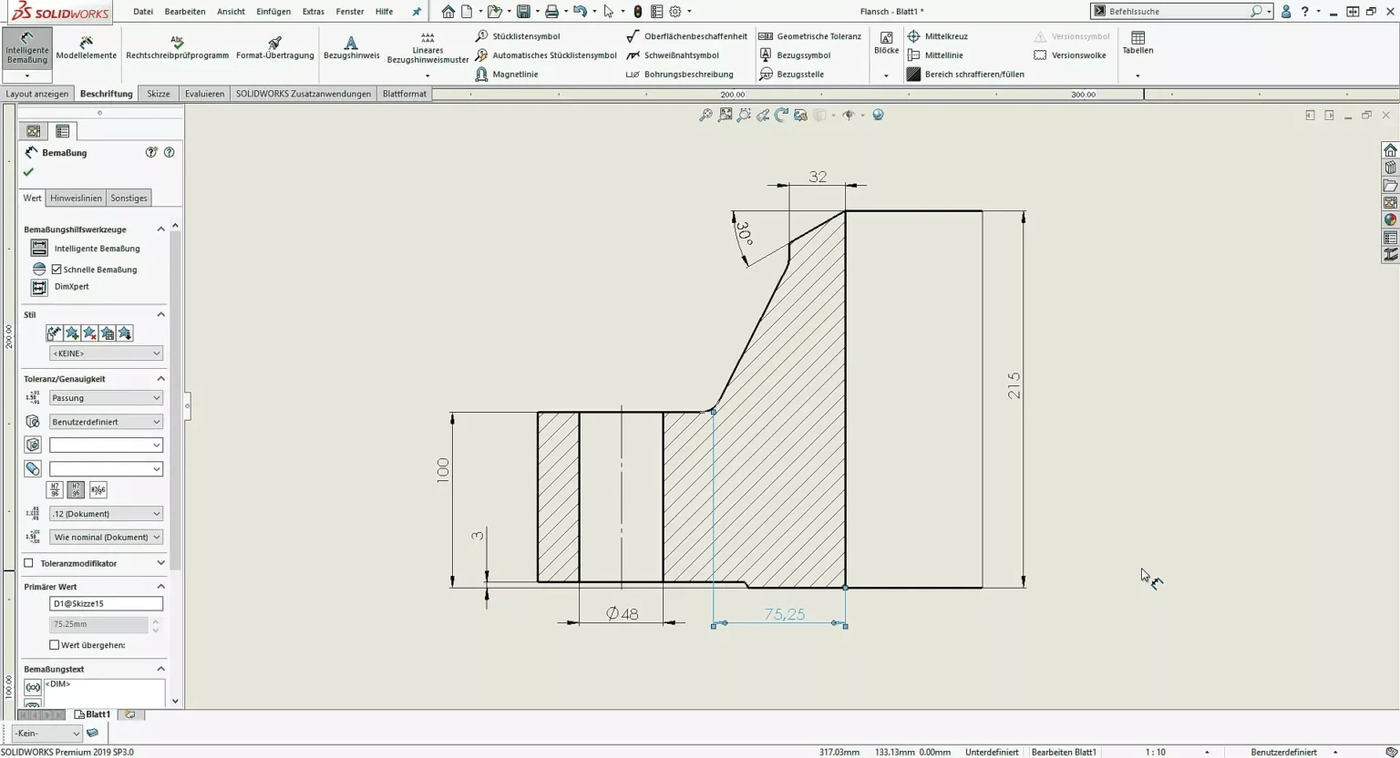Check the Wert übergehen option
Image resolution: width=1400 pixels, height=758 pixels.
[55, 644]
